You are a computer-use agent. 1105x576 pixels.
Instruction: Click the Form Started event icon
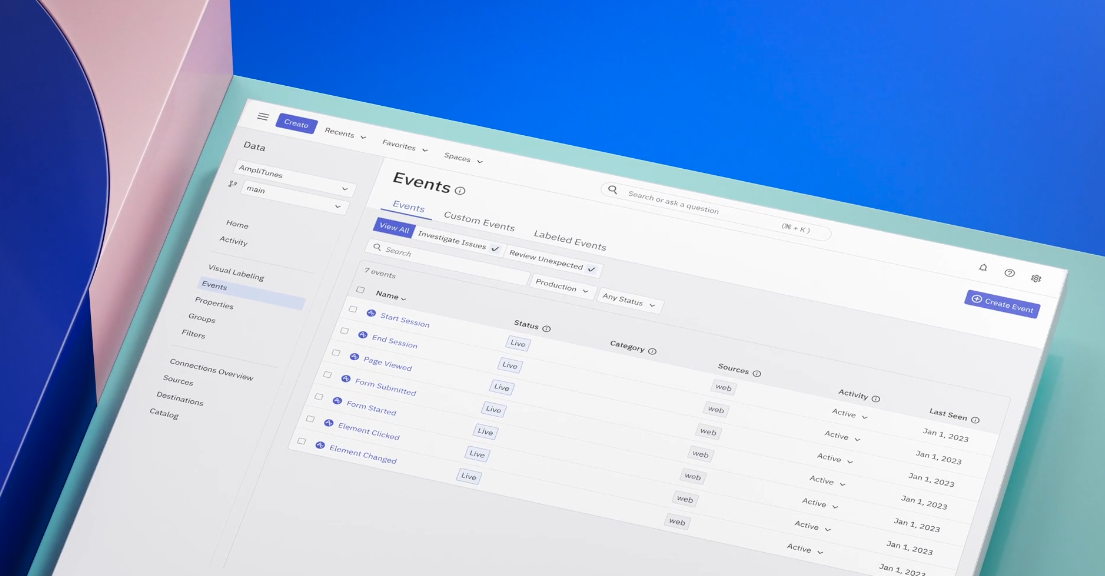tap(337, 400)
